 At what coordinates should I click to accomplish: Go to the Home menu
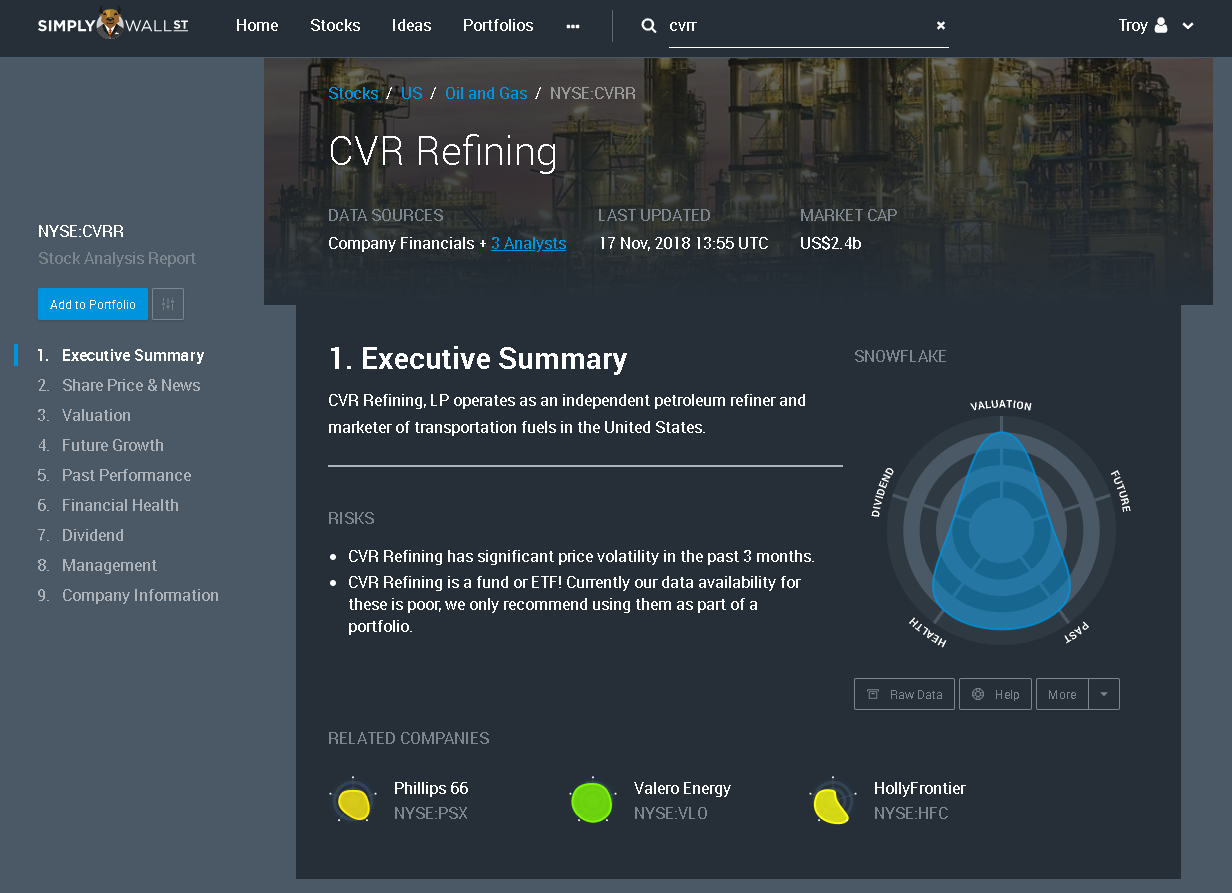[257, 26]
